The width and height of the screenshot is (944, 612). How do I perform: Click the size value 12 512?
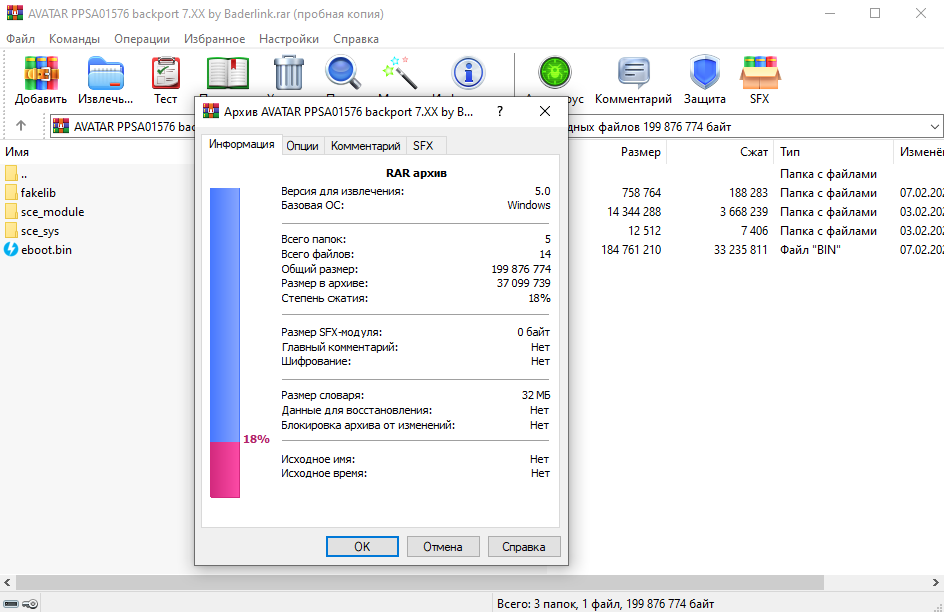pyautogui.click(x=644, y=231)
